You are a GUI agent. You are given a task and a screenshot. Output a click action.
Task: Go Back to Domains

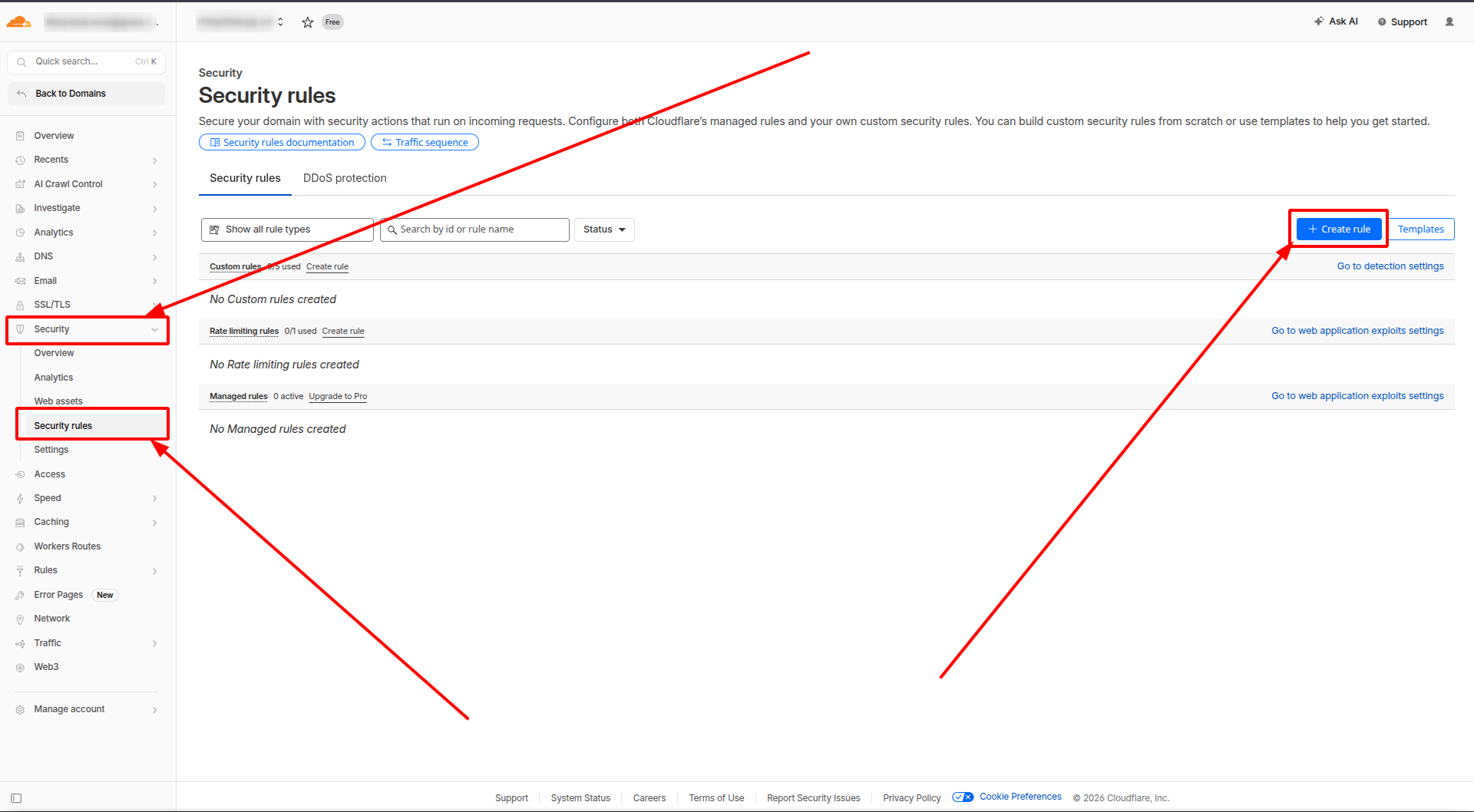pos(86,94)
